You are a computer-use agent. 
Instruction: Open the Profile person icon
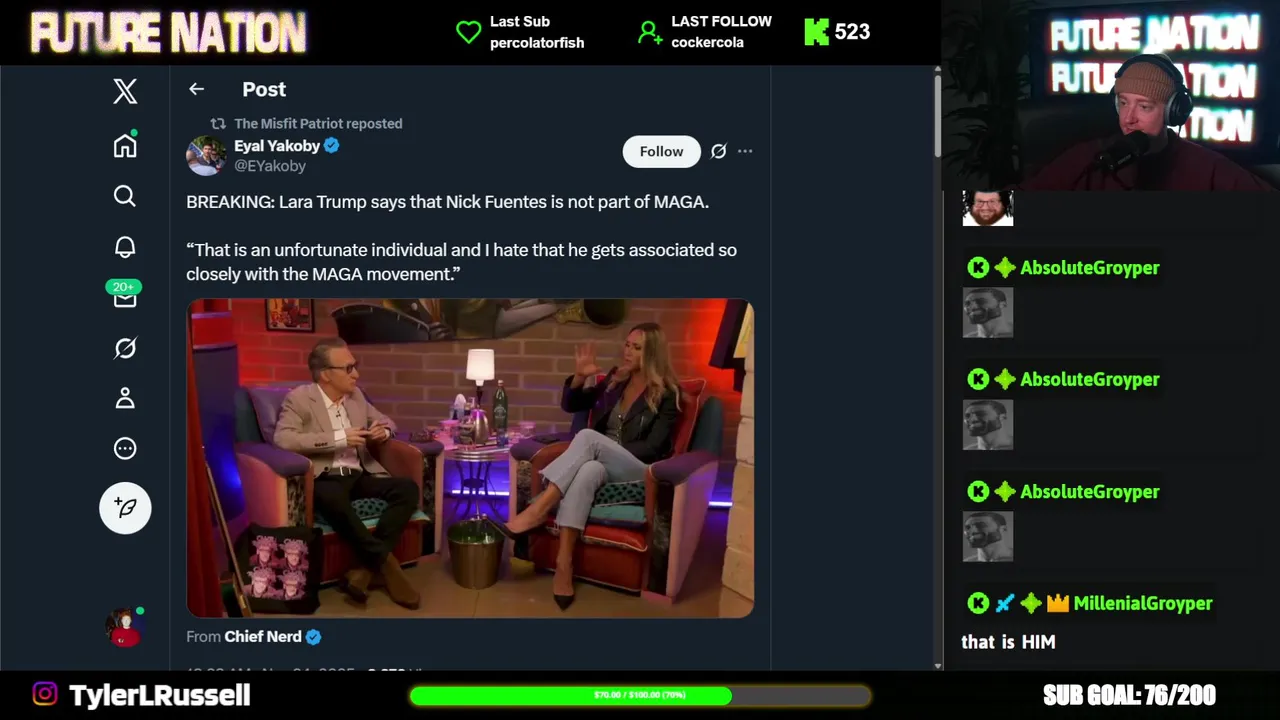tap(125, 398)
